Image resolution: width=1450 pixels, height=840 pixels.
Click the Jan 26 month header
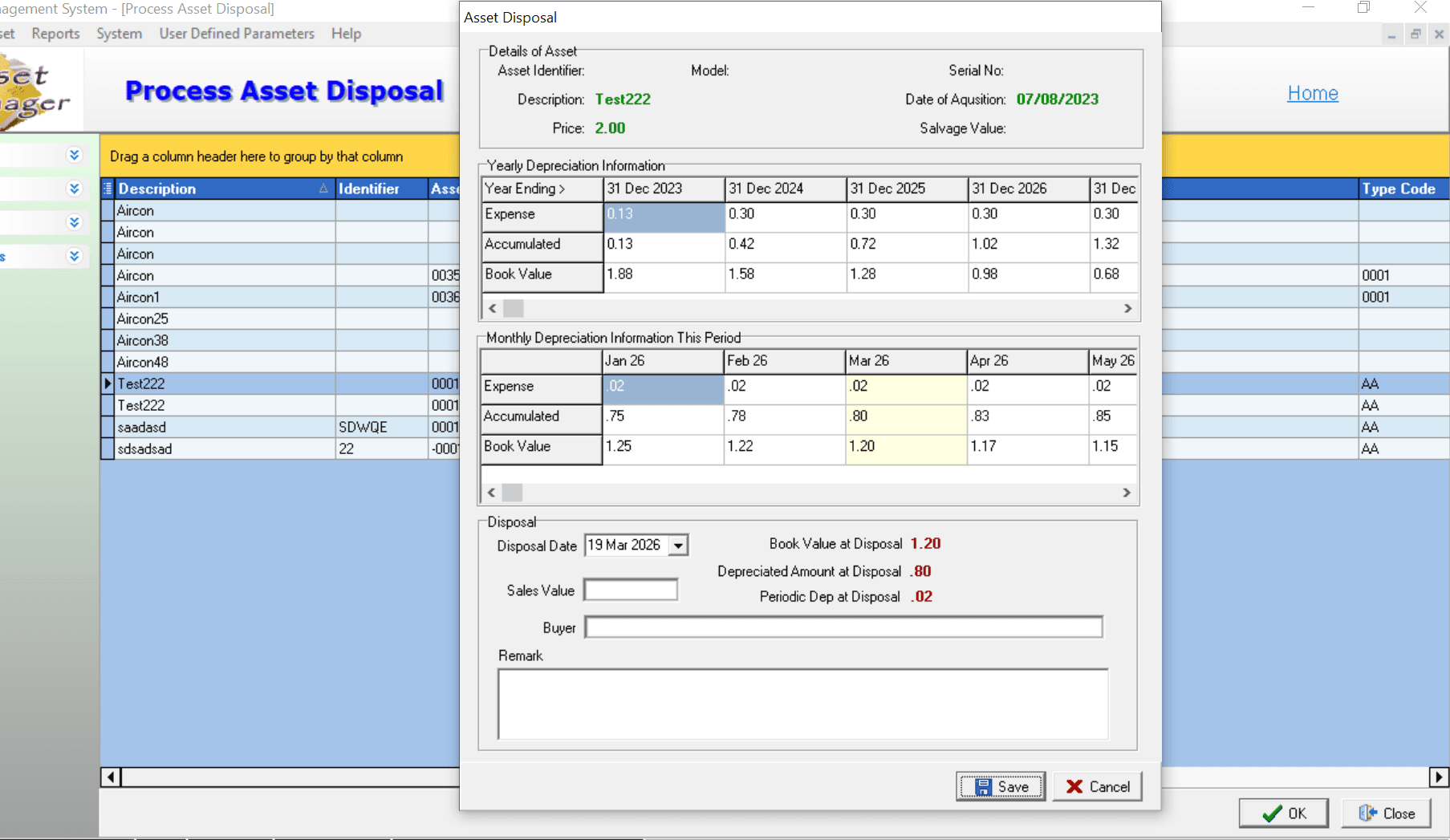pos(663,361)
